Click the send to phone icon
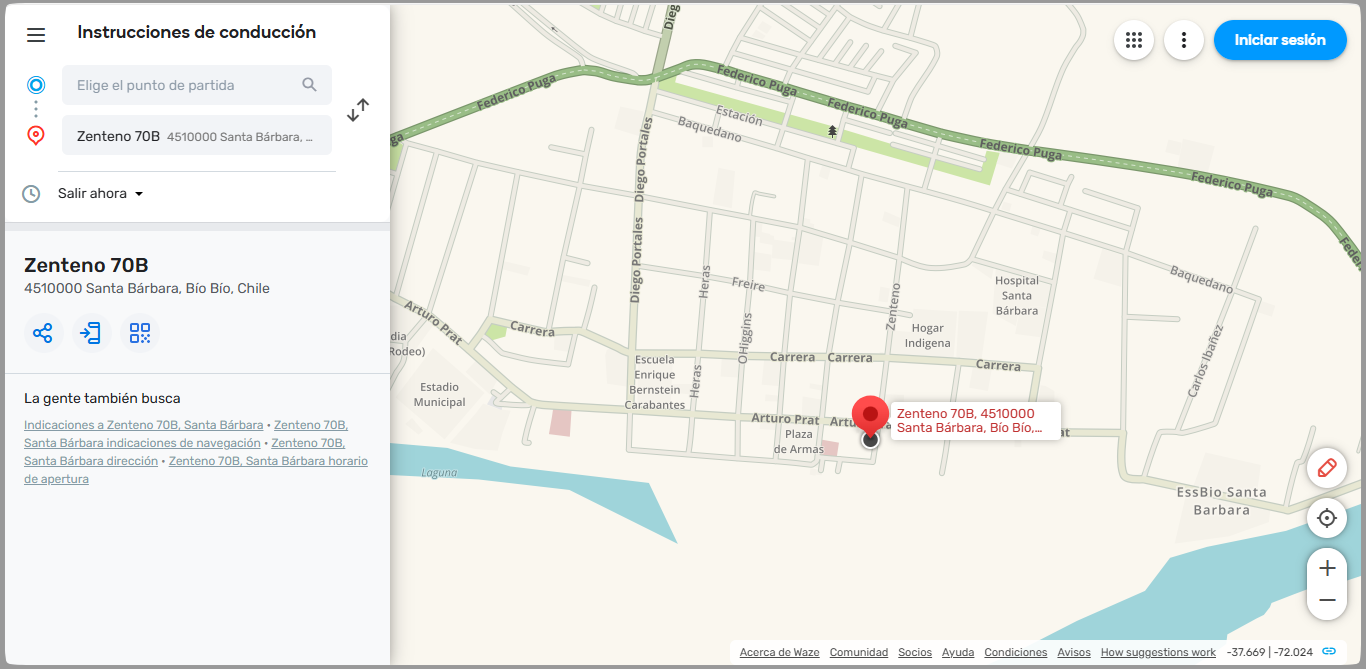This screenshot has height=669, width=1366. (91, 333)
